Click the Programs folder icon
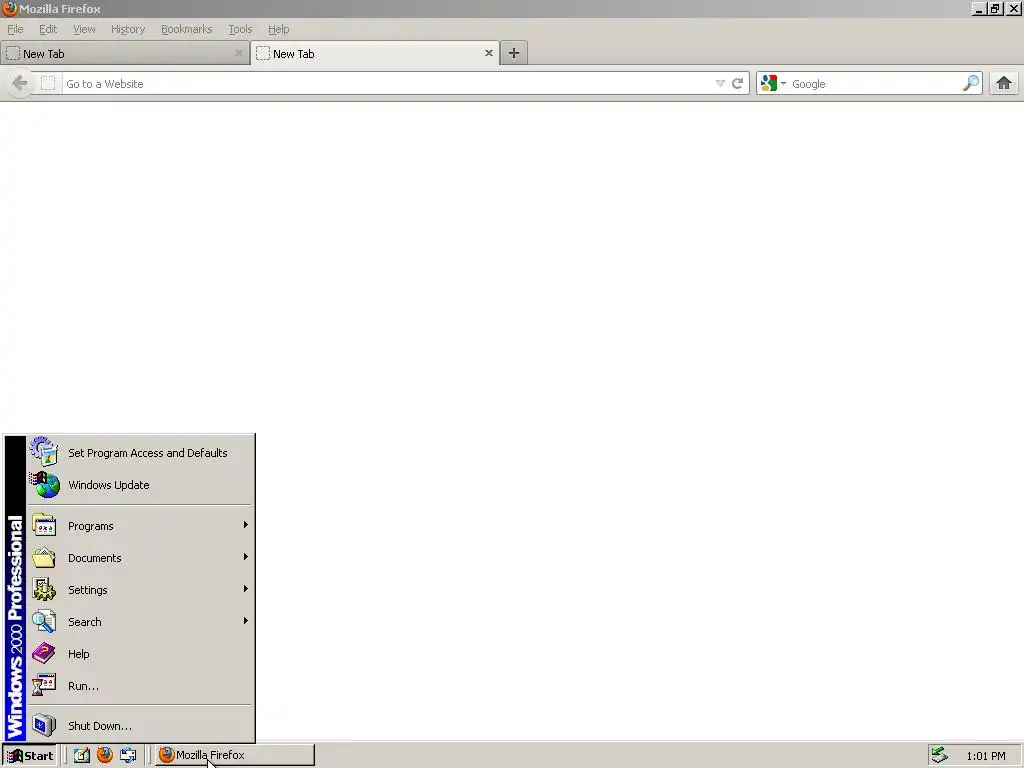 (x=44, y=525)
